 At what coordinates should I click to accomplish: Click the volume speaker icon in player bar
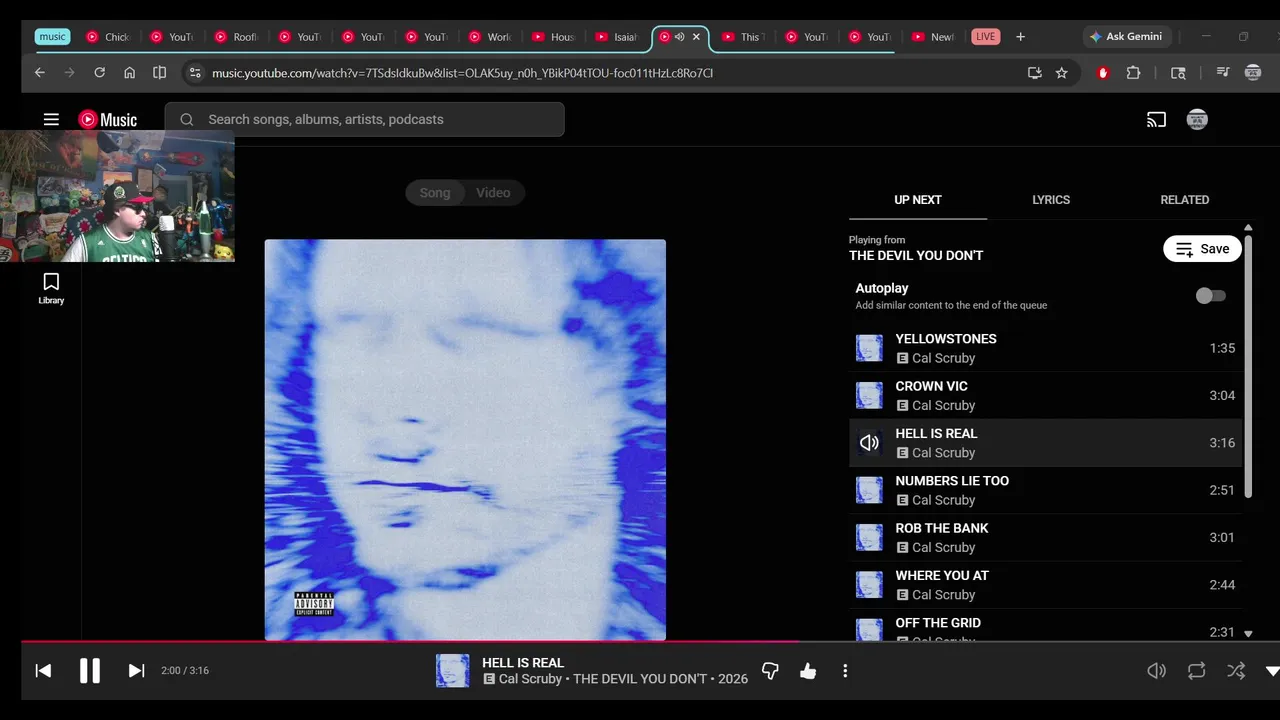1156,671
